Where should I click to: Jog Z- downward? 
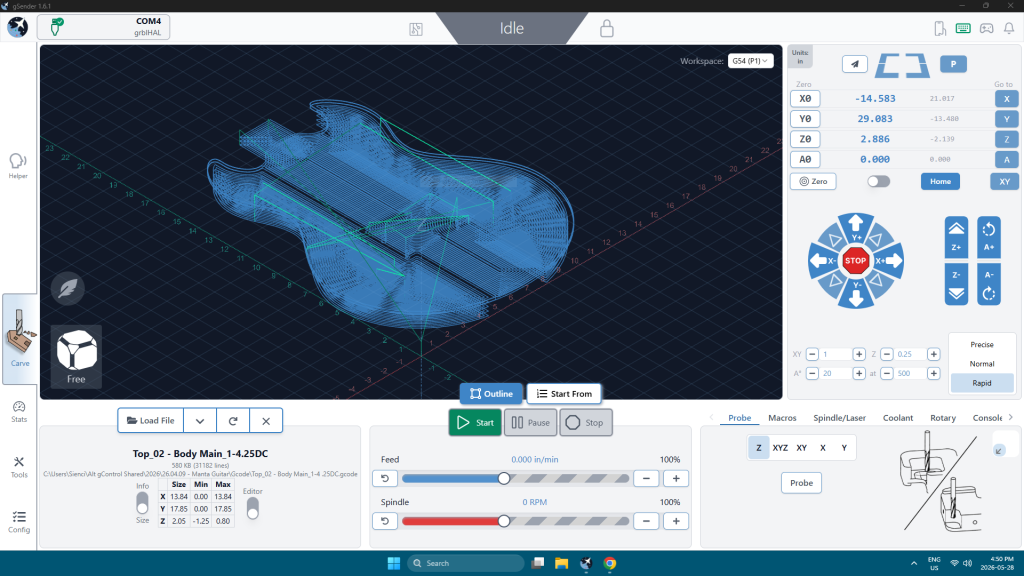[x=956, y=284]
